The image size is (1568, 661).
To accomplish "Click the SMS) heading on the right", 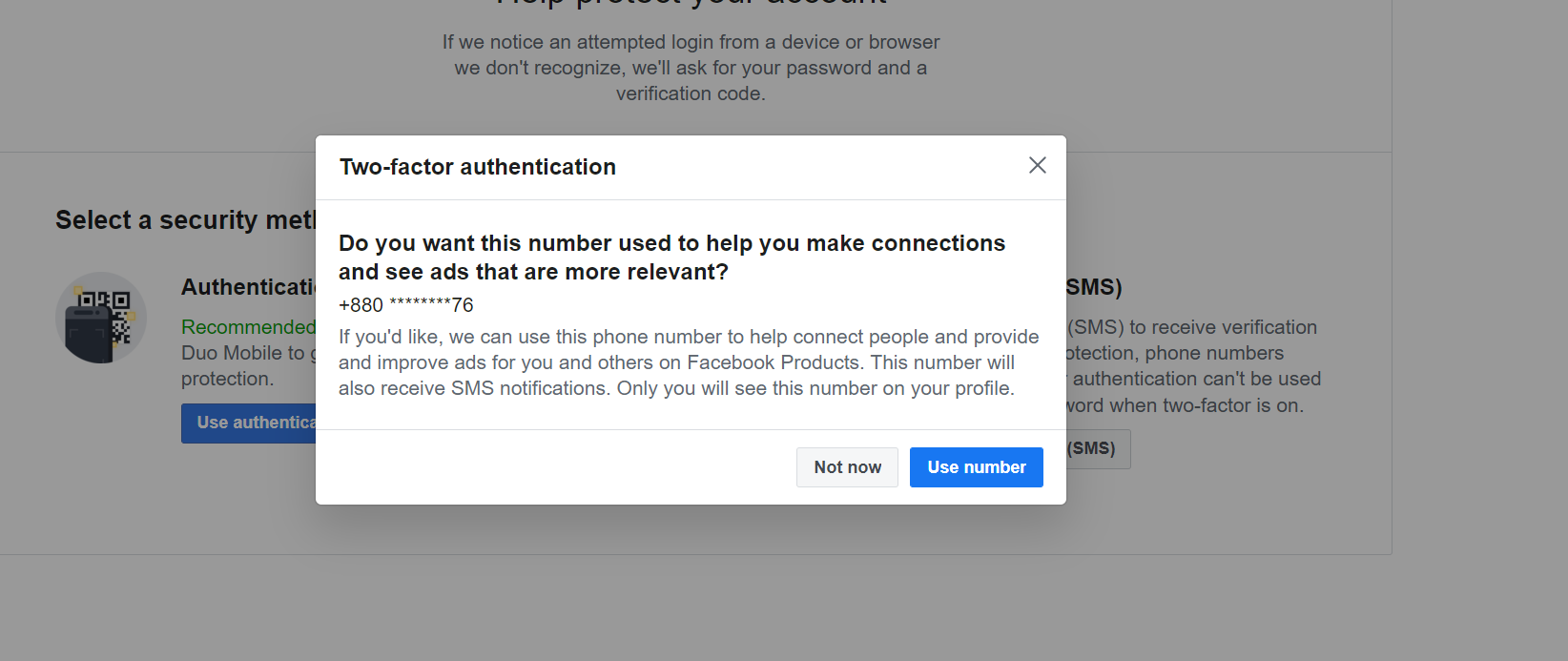I will point(1094,287).
